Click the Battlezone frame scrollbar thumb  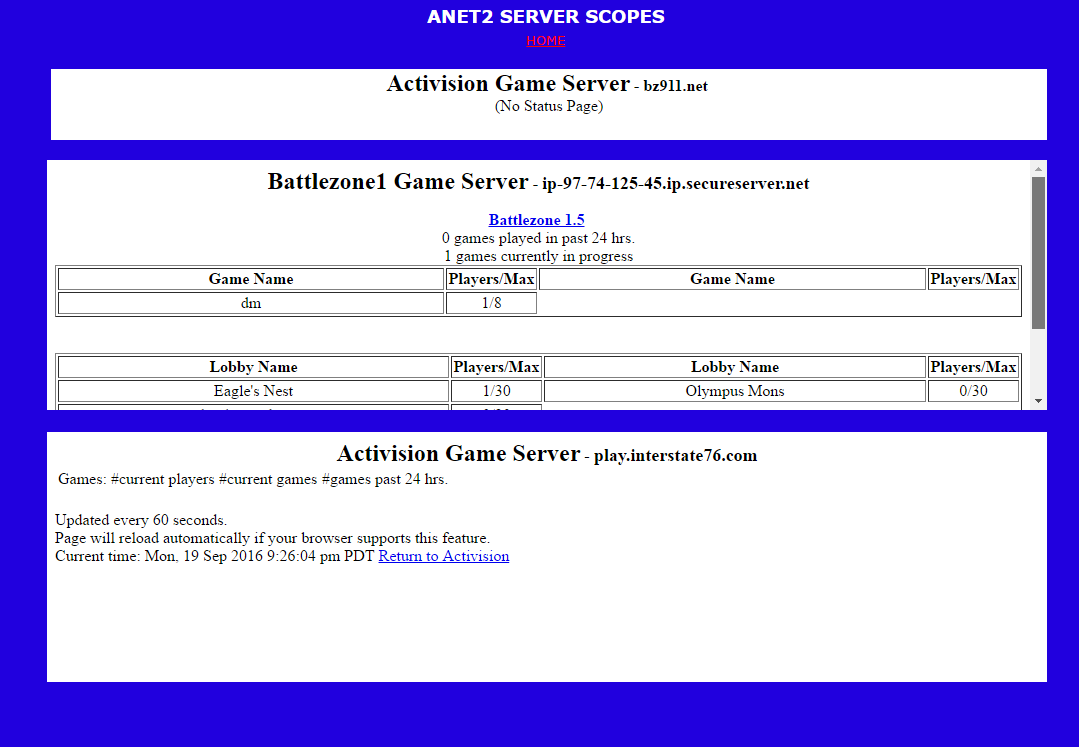[x=1038, y=252]
